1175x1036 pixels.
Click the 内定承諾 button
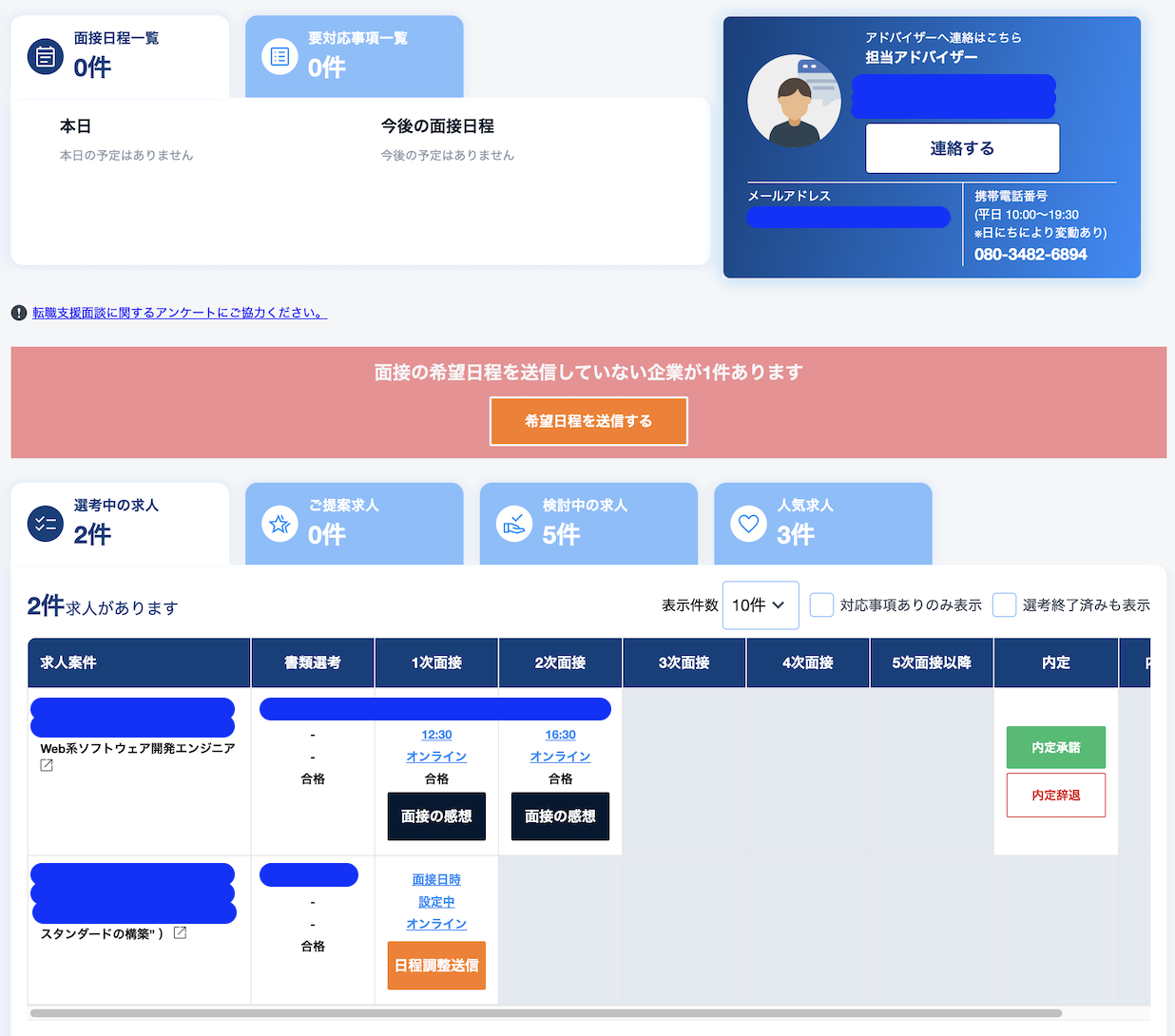1056,747
